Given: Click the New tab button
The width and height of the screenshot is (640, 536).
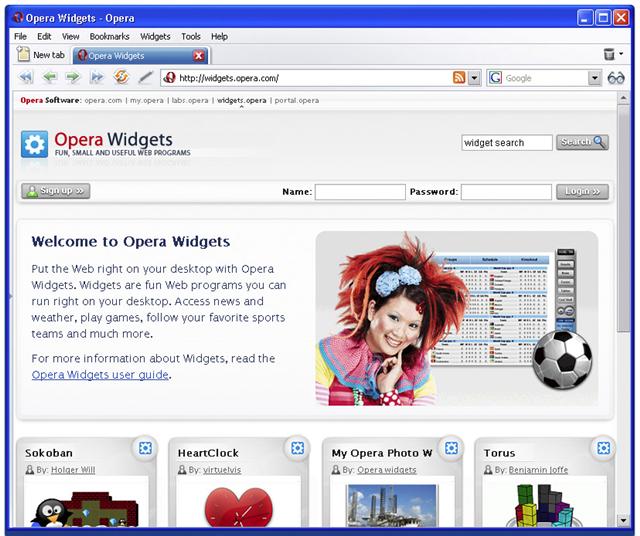Looking at the screenshot, I should [x=40, y=55].
